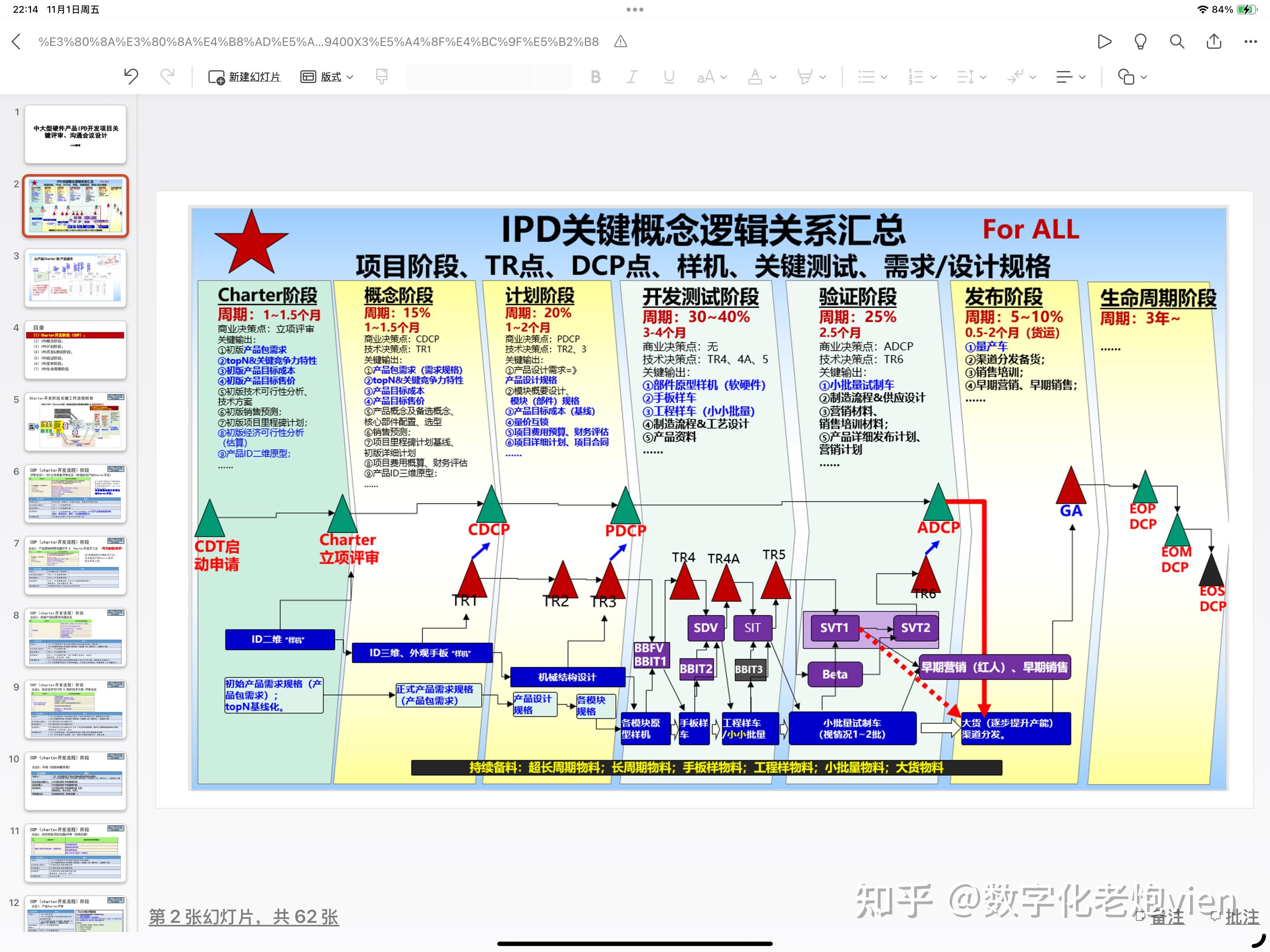Viewport: 1270px width, 952px height.
Task: Apply underline formatting
Action: click(x=668, y=76)
